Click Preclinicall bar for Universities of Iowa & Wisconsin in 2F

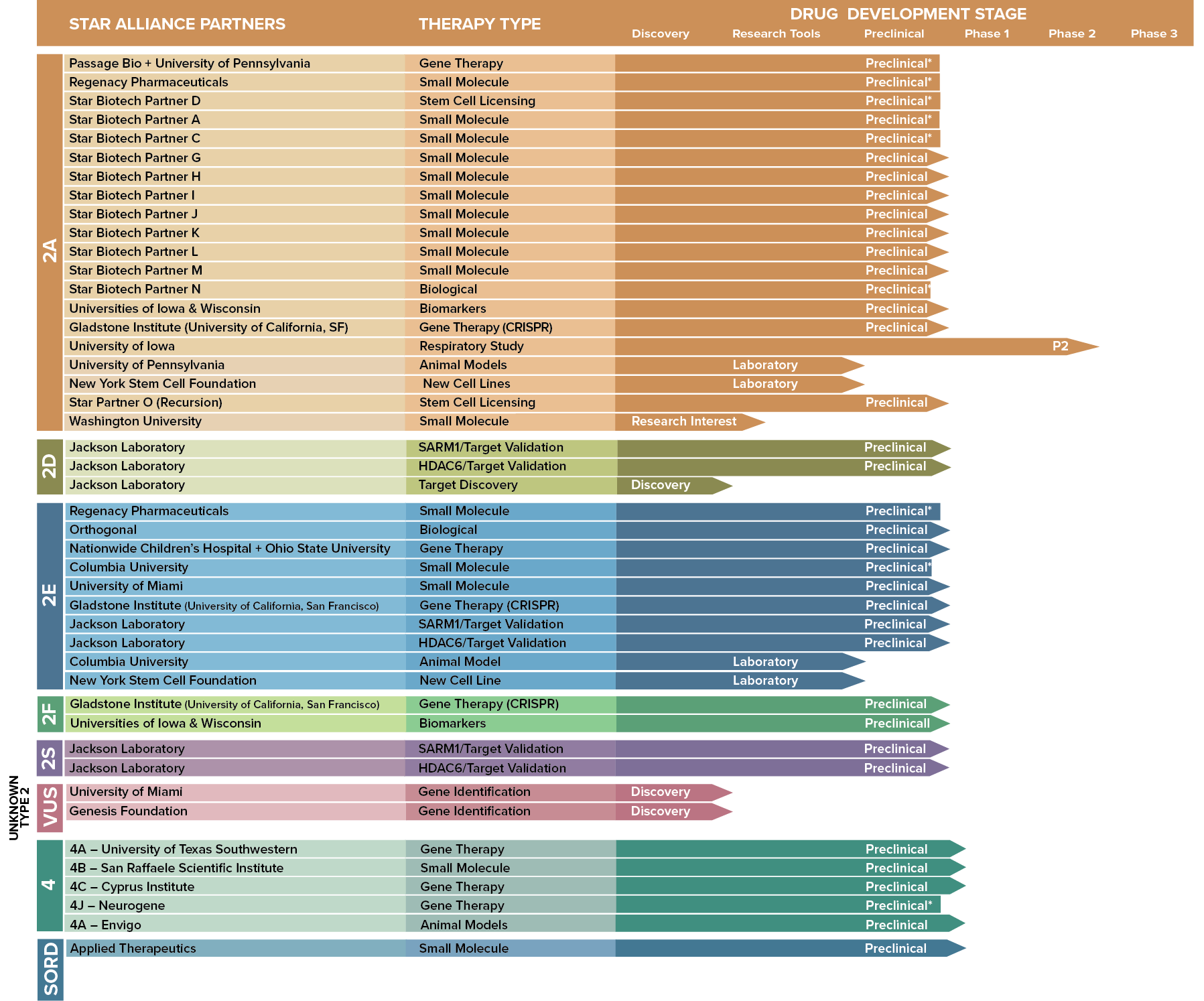point(783,724)
